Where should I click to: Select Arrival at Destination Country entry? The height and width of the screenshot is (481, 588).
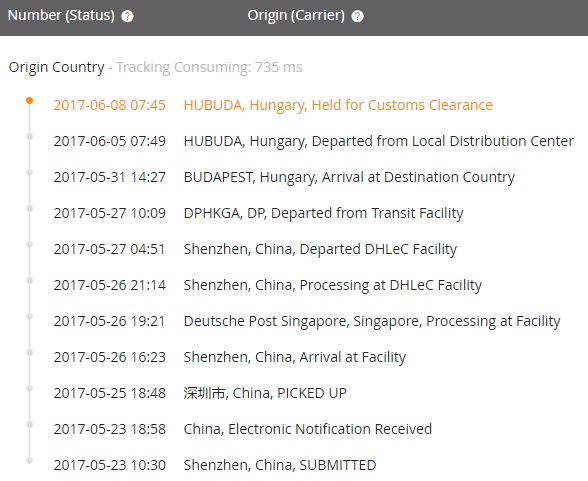tap(284, 177)
